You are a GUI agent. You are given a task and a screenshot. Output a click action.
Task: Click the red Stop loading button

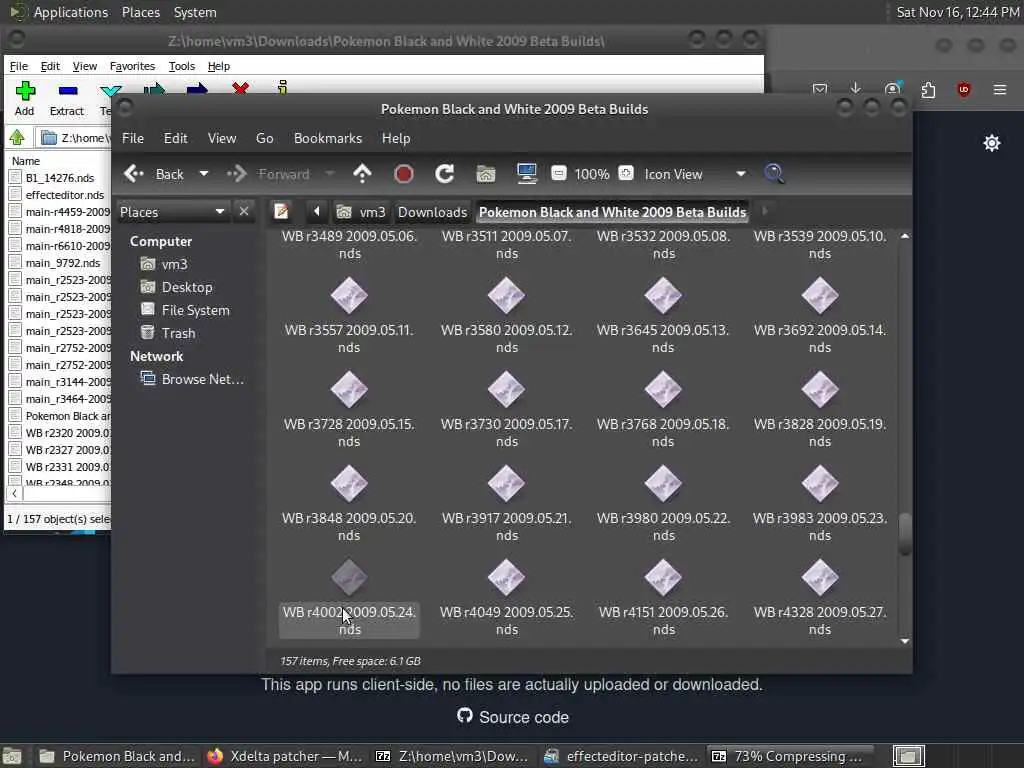(404, 174)
